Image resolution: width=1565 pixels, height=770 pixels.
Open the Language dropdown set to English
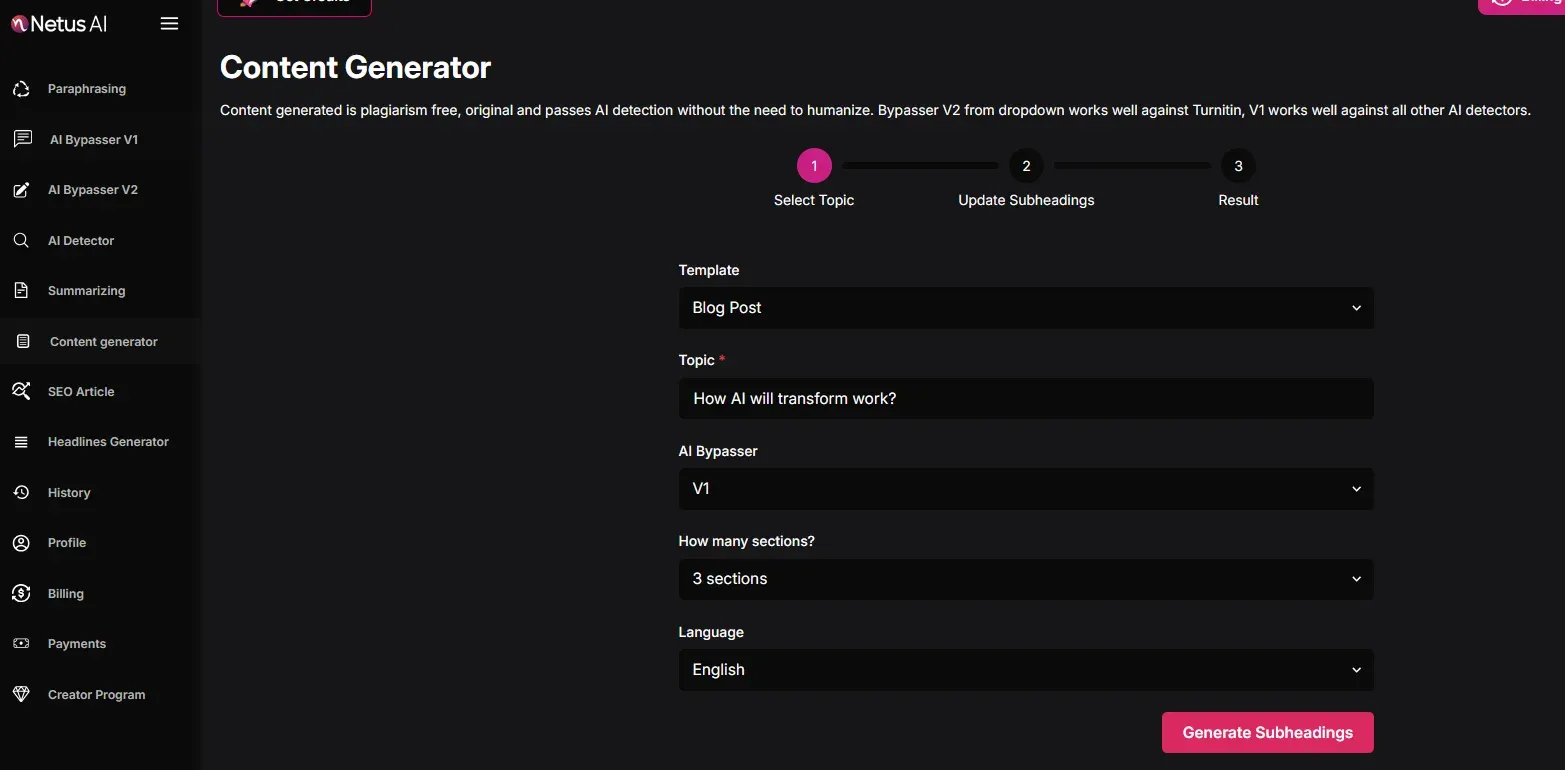tap(1025, 669)
